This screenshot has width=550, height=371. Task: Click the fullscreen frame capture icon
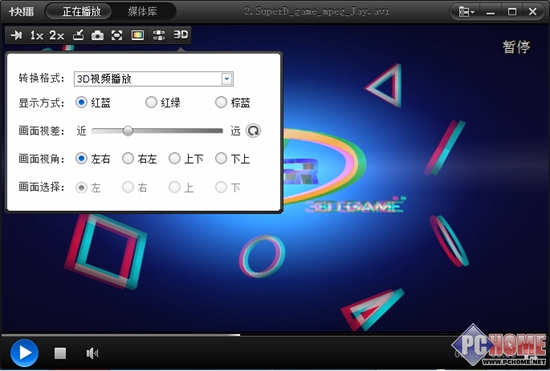(x=117, y=35)
